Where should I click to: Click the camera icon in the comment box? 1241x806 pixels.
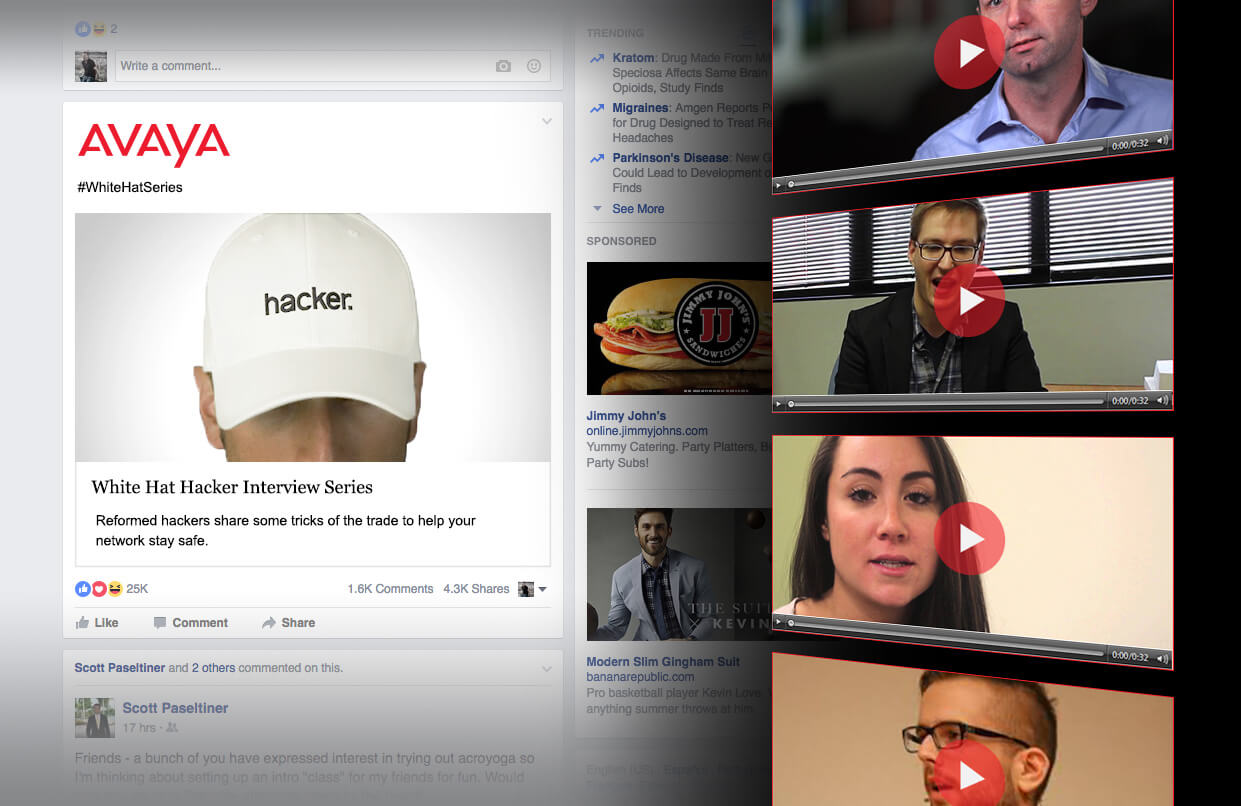coord(503,64)
